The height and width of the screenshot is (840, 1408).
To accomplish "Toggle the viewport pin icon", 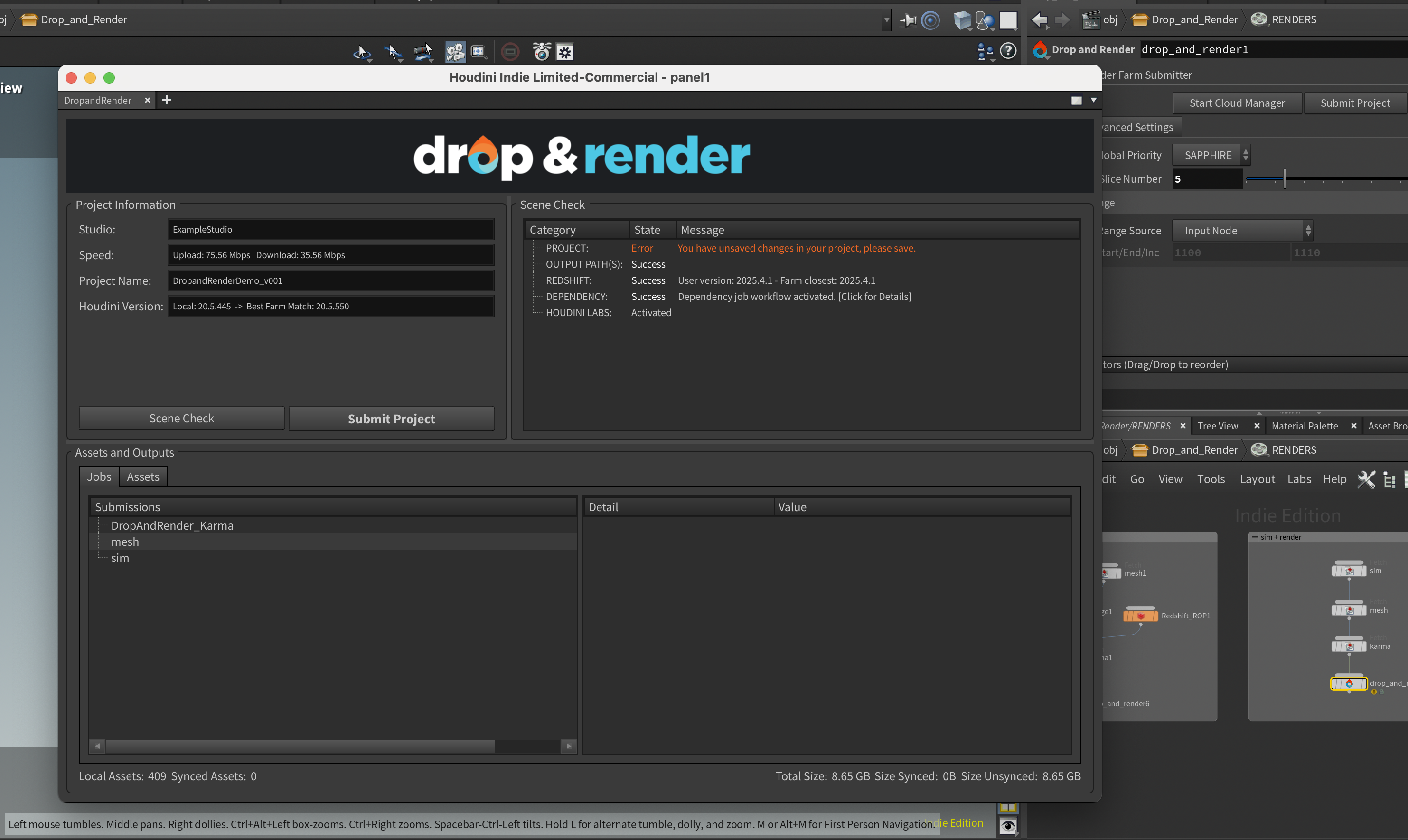I will click(908, 20).
